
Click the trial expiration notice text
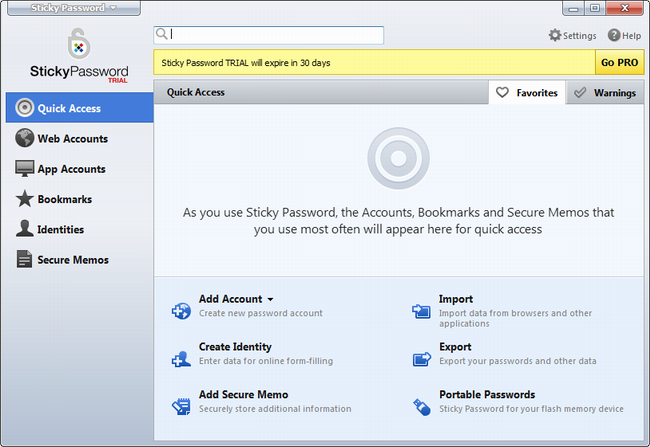tap(246, 63)
